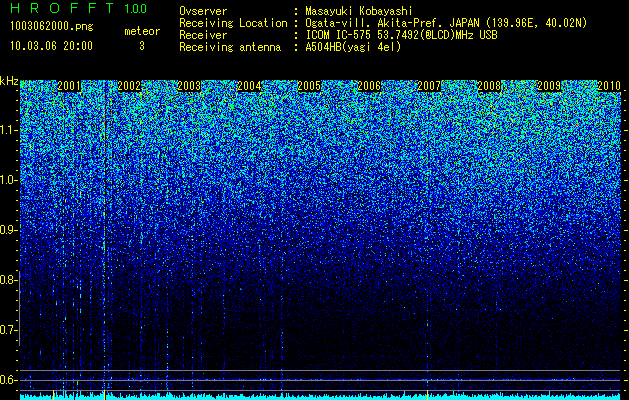Click the 2007 time marker
The image size is (629, 400).
(x=429, y=86)
